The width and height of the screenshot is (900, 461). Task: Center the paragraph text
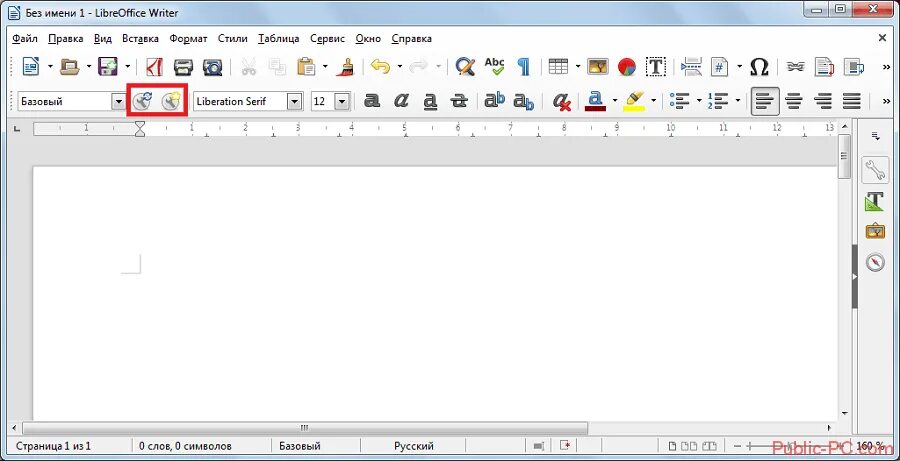click(794, 102)
